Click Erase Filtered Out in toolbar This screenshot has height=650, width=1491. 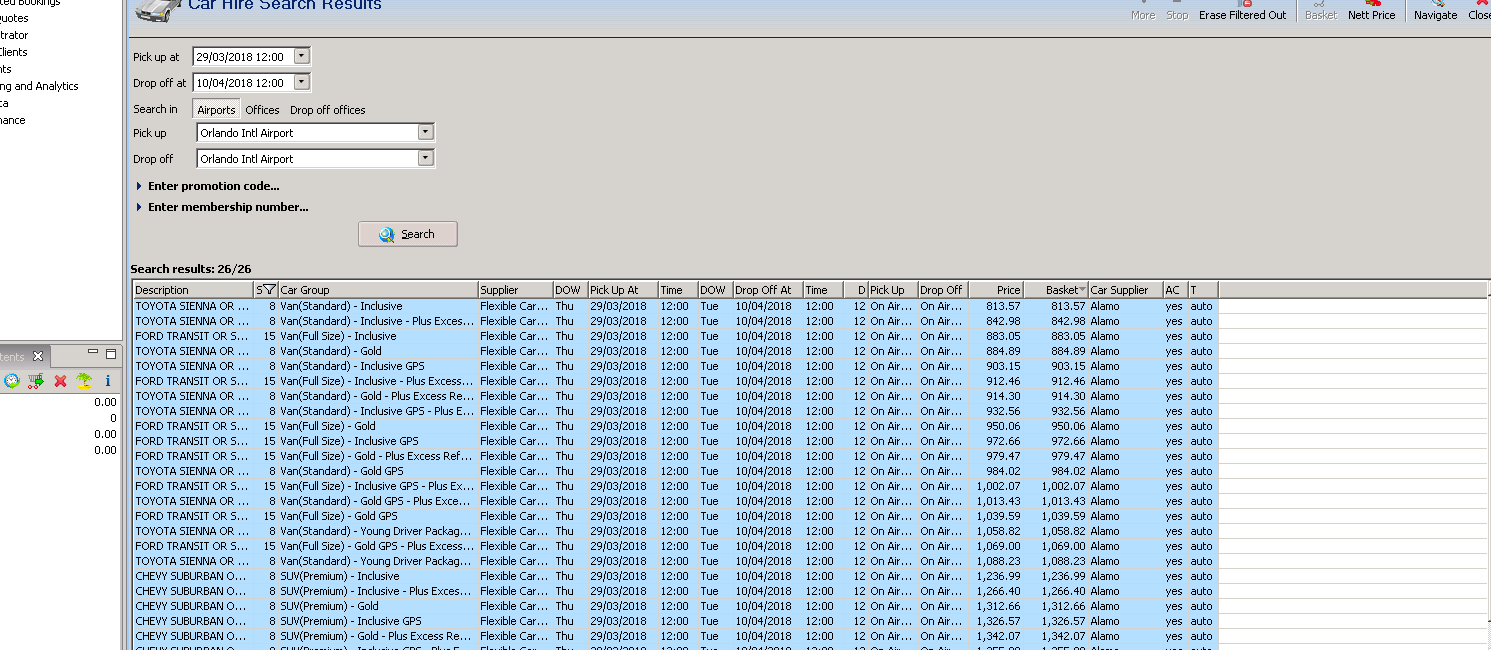coord(1243,10)
